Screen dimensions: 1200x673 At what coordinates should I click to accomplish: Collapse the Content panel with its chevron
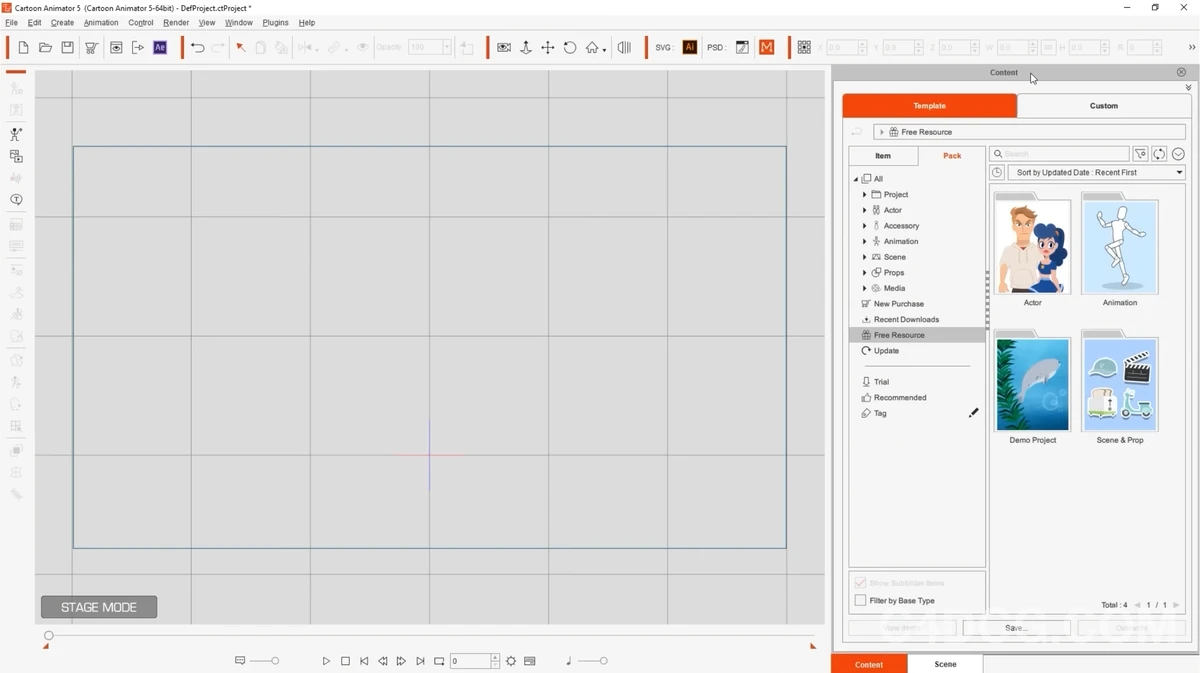click(x=1188, y=87)
